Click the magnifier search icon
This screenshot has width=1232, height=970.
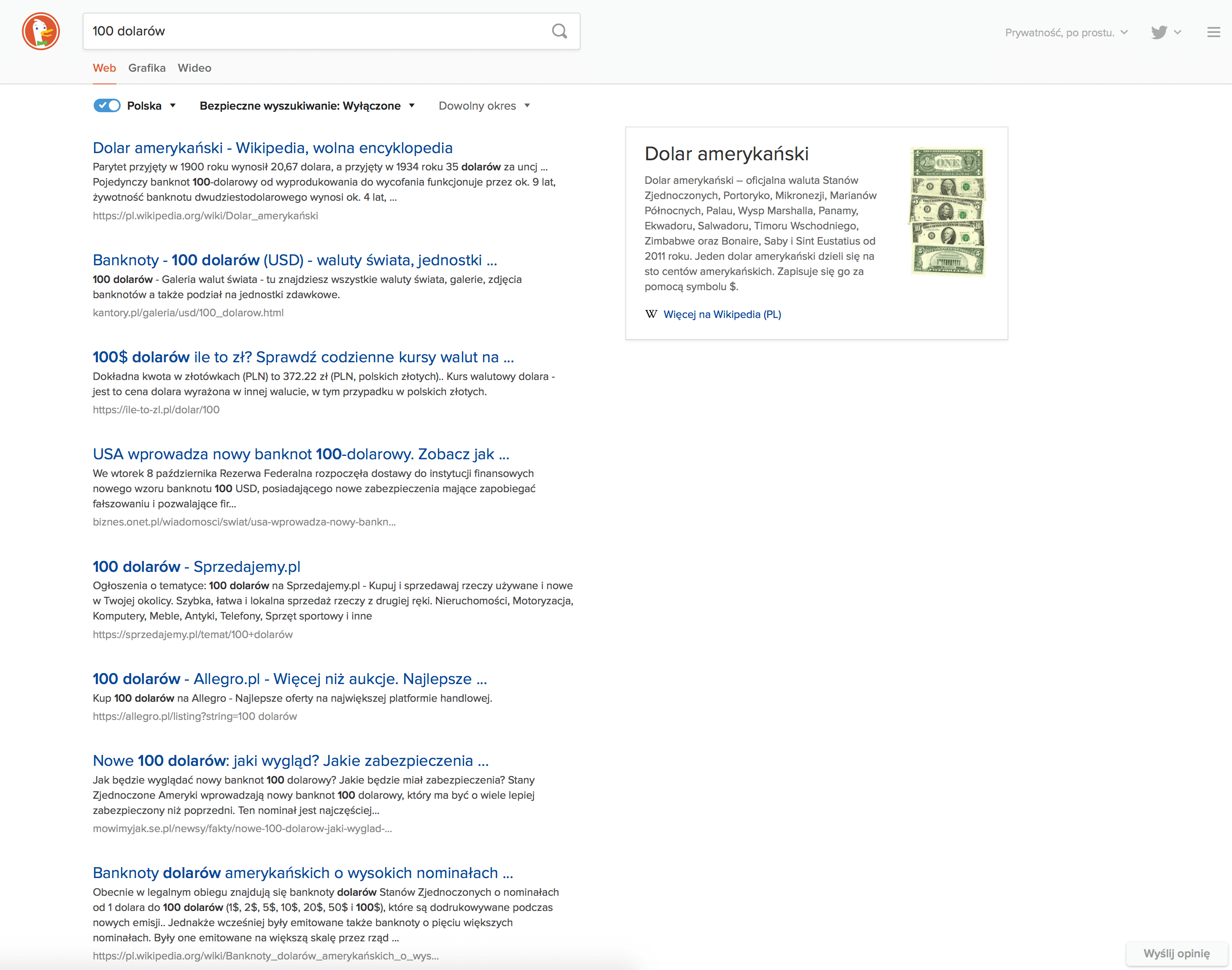[559, 31]
